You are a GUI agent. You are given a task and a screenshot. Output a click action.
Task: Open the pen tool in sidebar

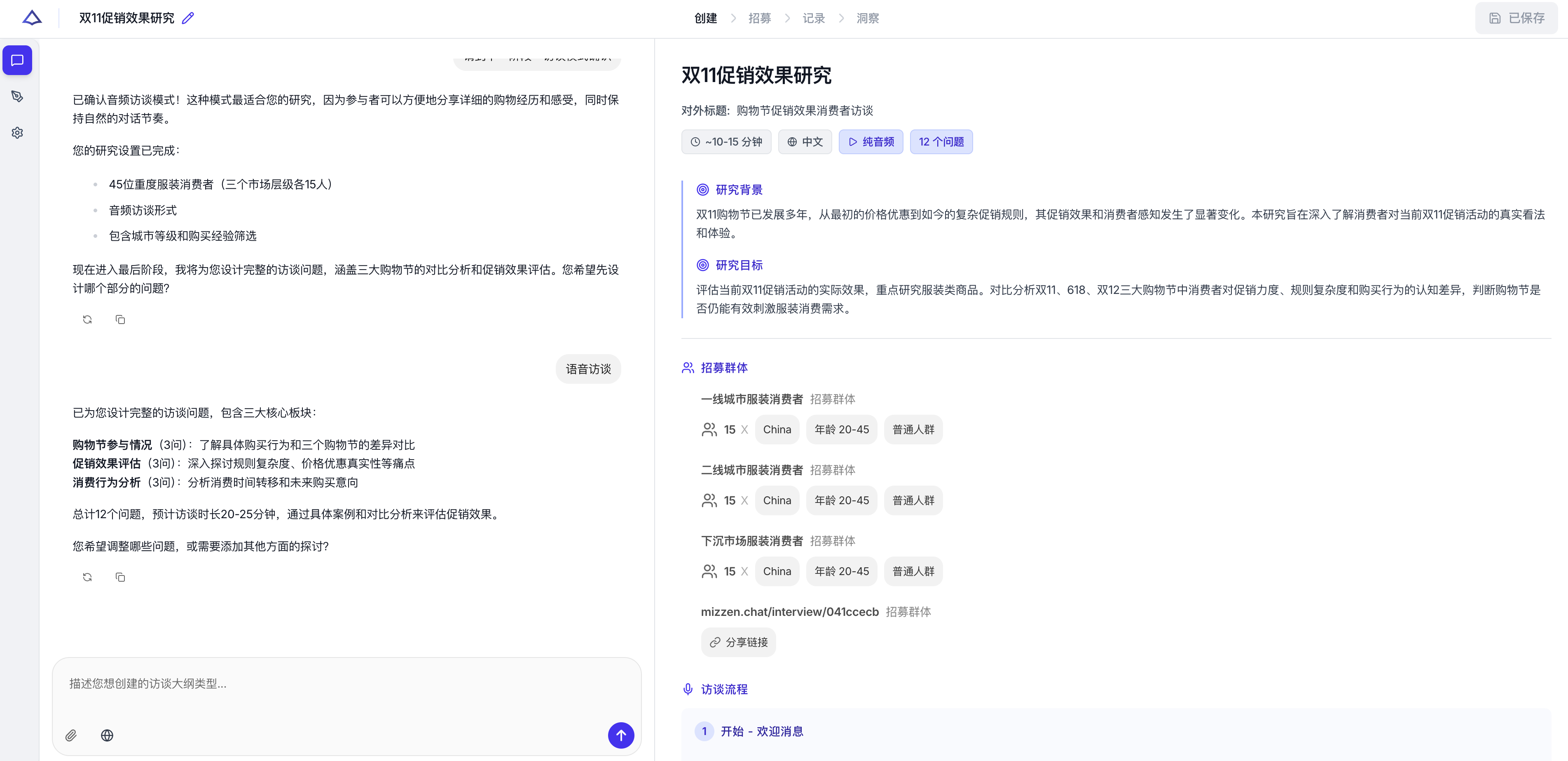tap(17, 96)
